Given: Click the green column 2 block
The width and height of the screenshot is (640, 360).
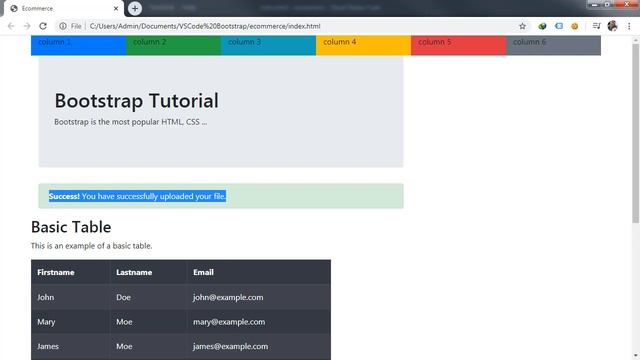Looking at the screenshot, I should pos(173,45).
